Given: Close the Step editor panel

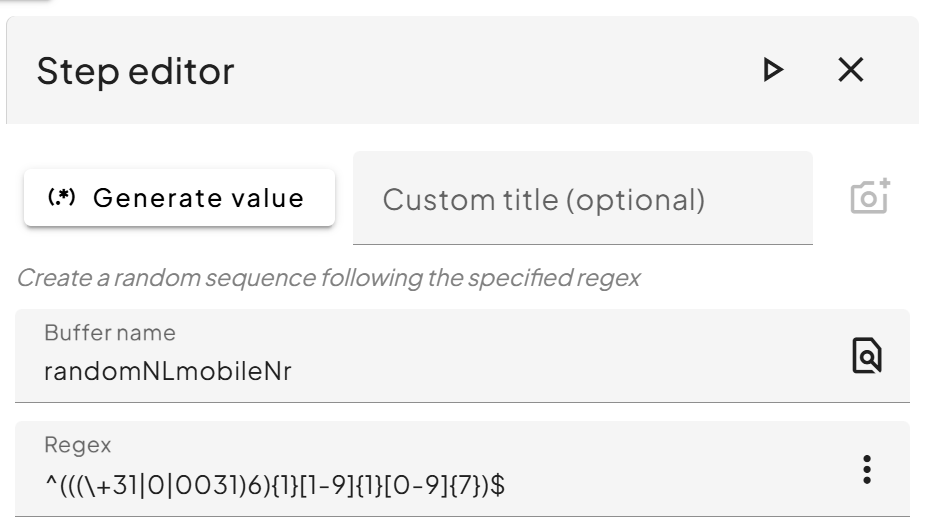Looking at the screenshot, I should coord(850,70).
